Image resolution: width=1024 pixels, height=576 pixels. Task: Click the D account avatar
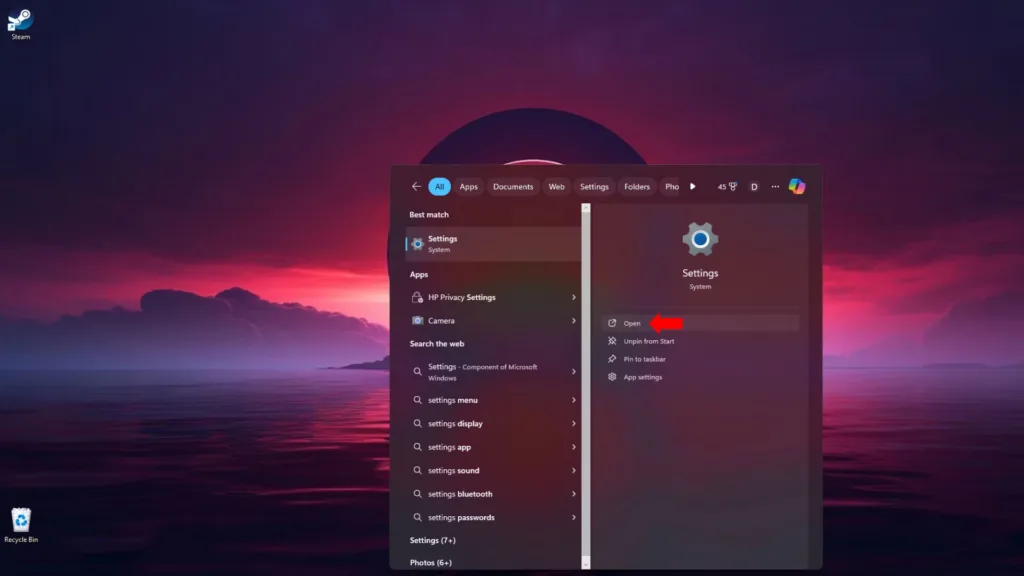click(x=754, y=187)
